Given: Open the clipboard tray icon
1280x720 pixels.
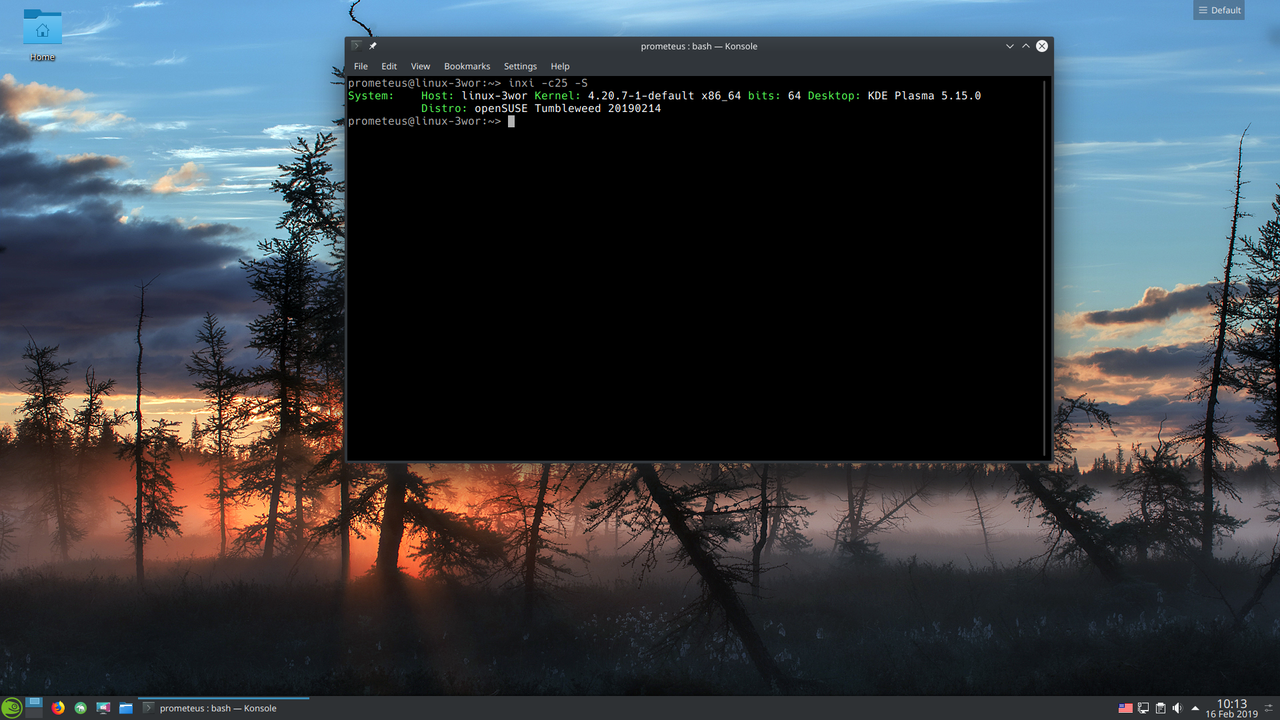Looking at the screenshot, I should coord(1160,708).
